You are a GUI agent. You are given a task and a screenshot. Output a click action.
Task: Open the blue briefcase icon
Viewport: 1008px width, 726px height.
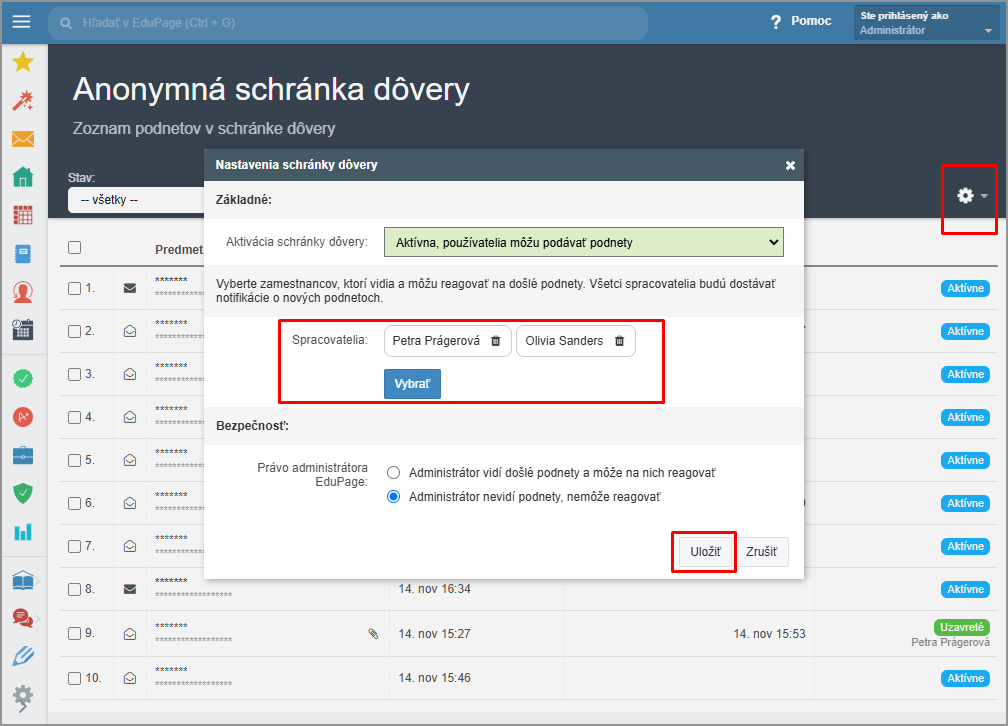pos(23,455)
